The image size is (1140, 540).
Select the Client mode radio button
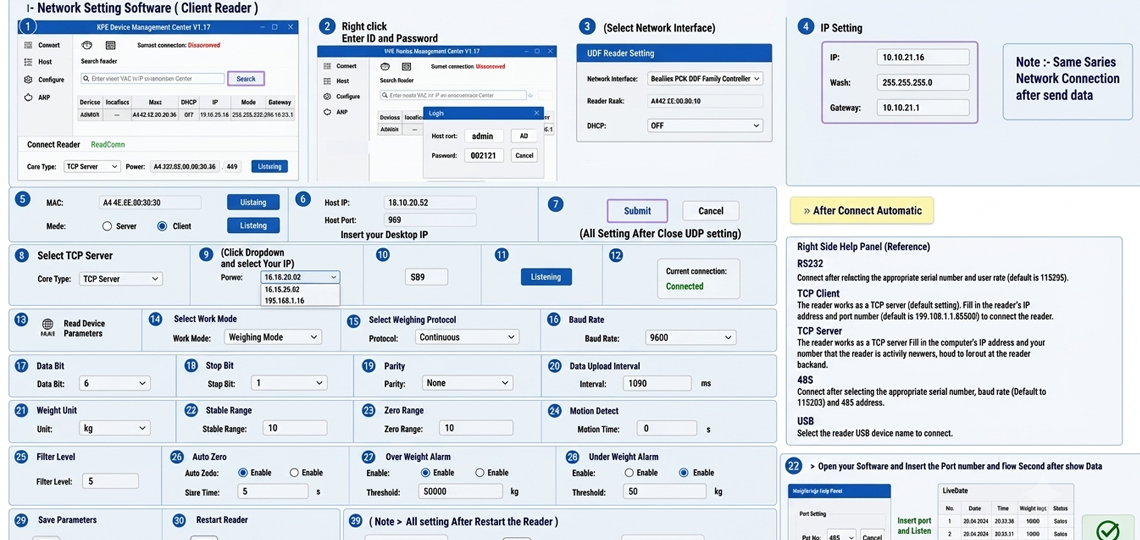[x=162, y=226]
